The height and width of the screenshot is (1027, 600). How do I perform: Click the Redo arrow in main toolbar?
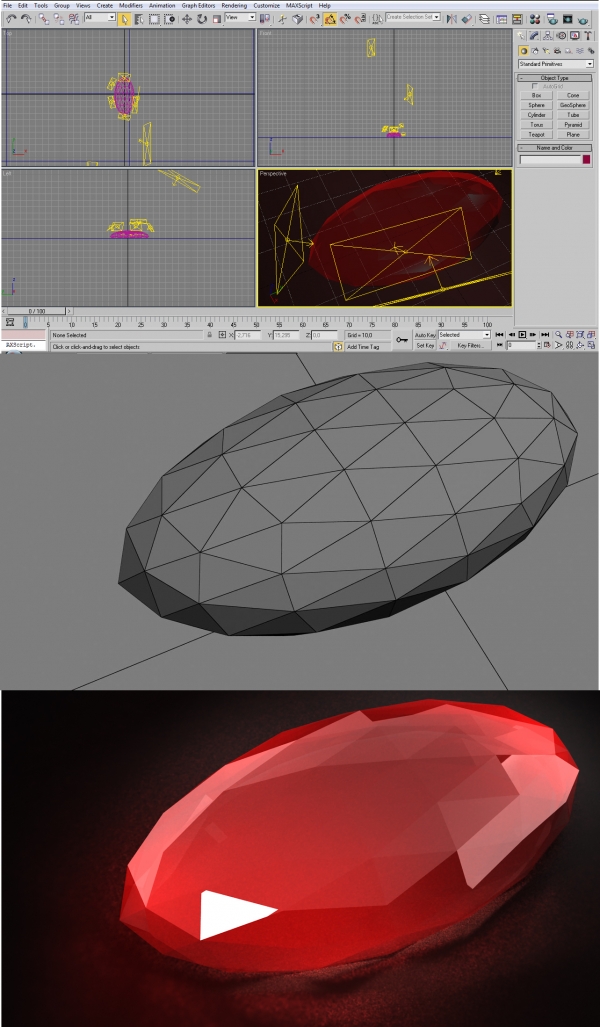[26, 19]
